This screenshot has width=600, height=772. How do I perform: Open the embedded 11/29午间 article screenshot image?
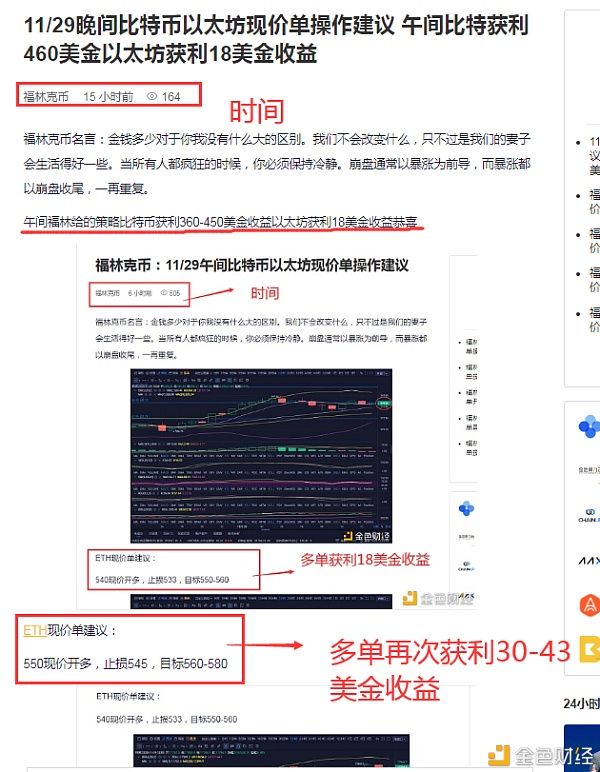(277, 427)
